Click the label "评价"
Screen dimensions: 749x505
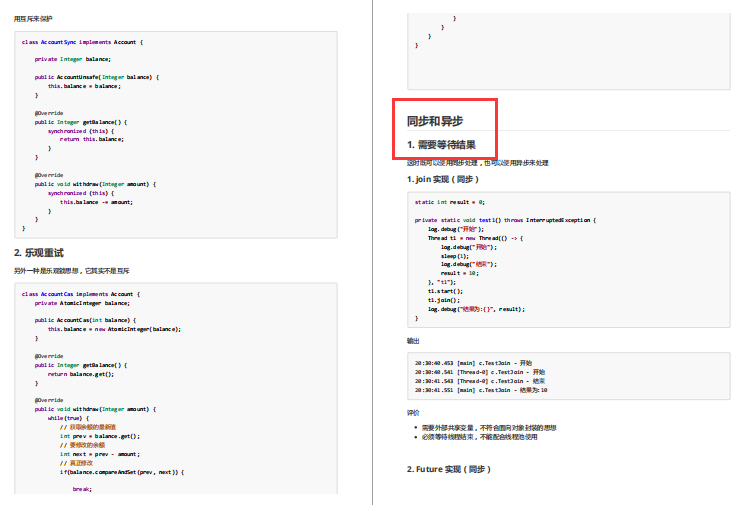(413, 413)
